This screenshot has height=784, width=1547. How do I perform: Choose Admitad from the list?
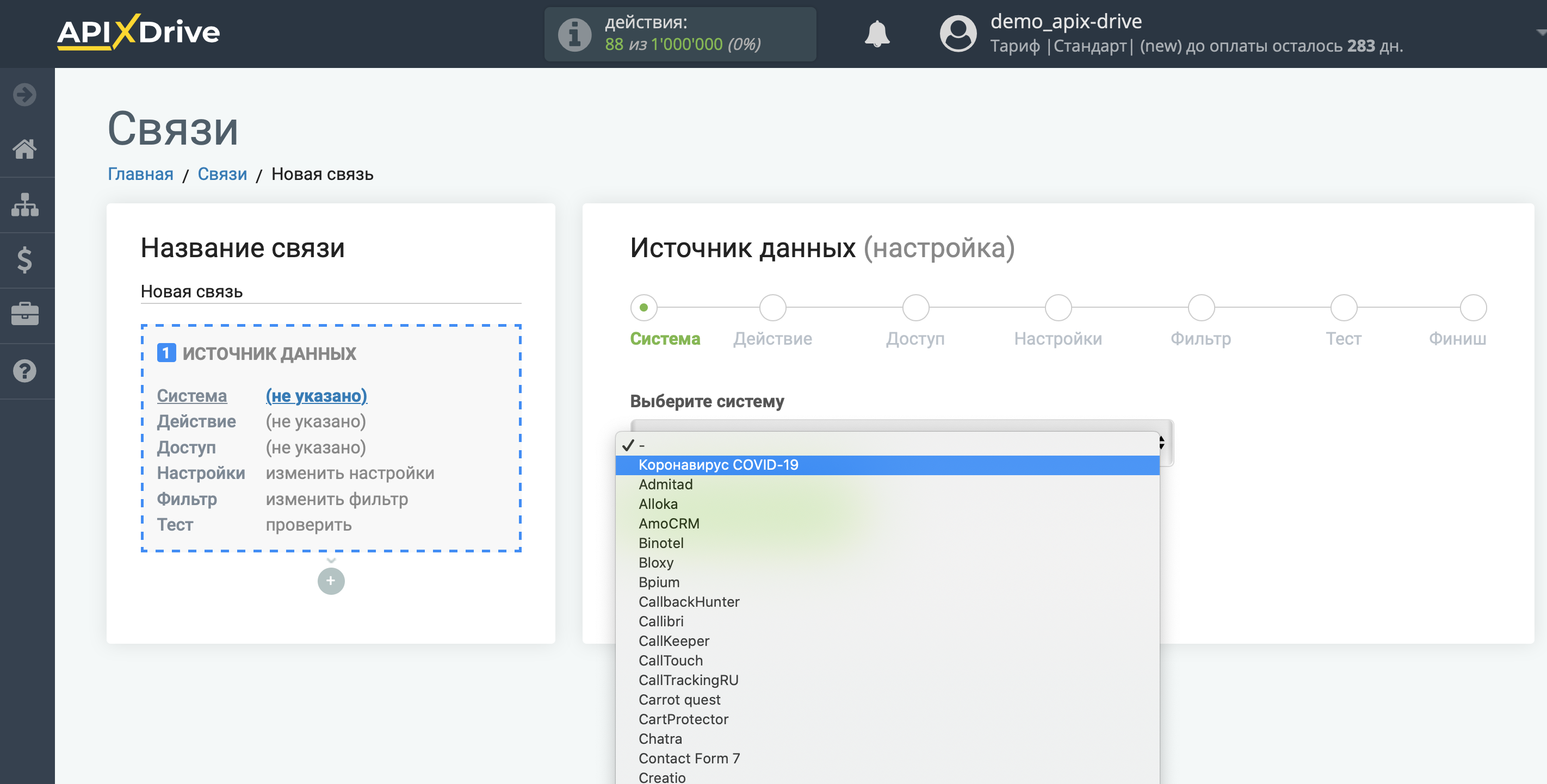pos(888,484)
